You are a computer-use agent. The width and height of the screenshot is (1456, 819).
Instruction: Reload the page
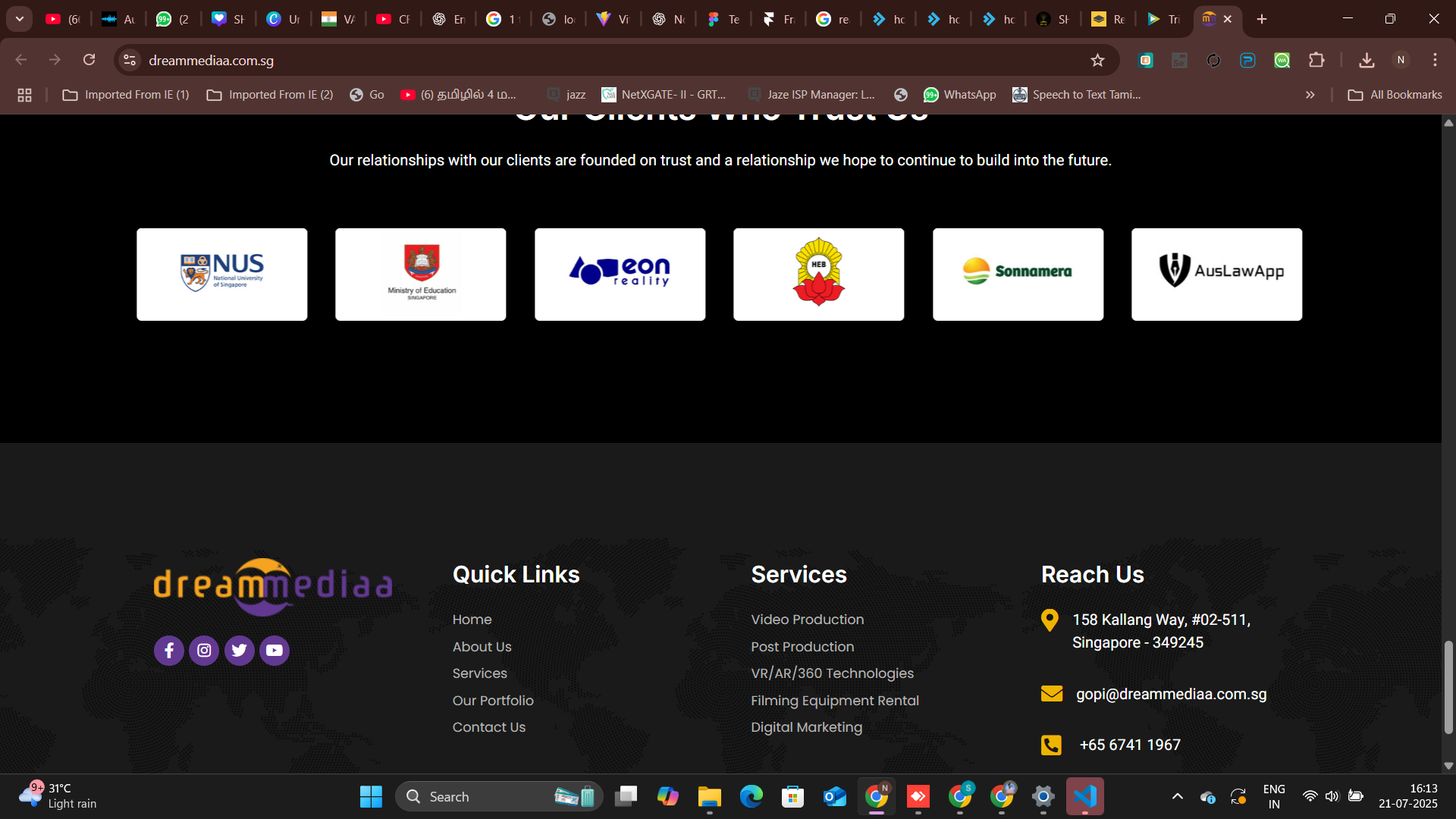89,60
